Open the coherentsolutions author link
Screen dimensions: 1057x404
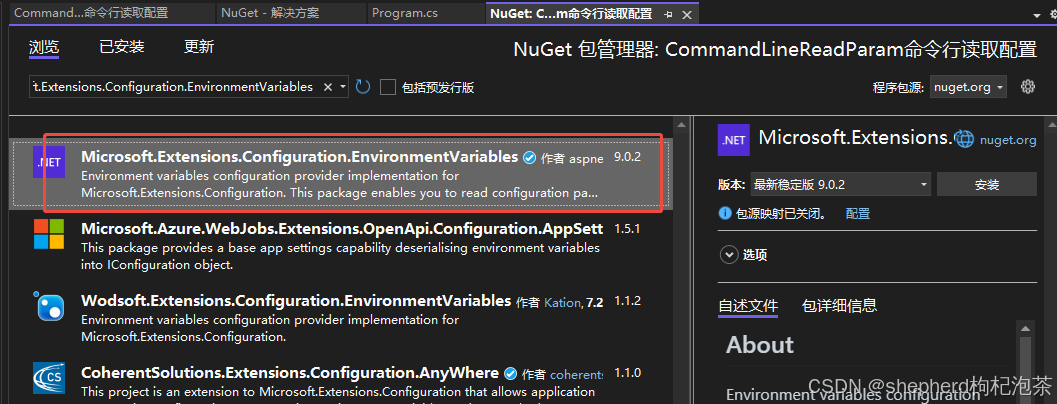(x=576, y=374)
